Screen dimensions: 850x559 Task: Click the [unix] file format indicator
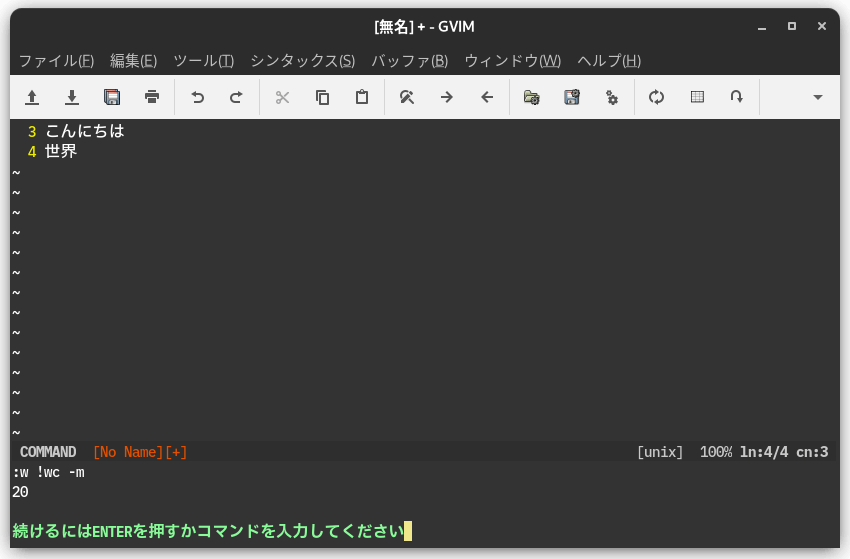(660, 452)
